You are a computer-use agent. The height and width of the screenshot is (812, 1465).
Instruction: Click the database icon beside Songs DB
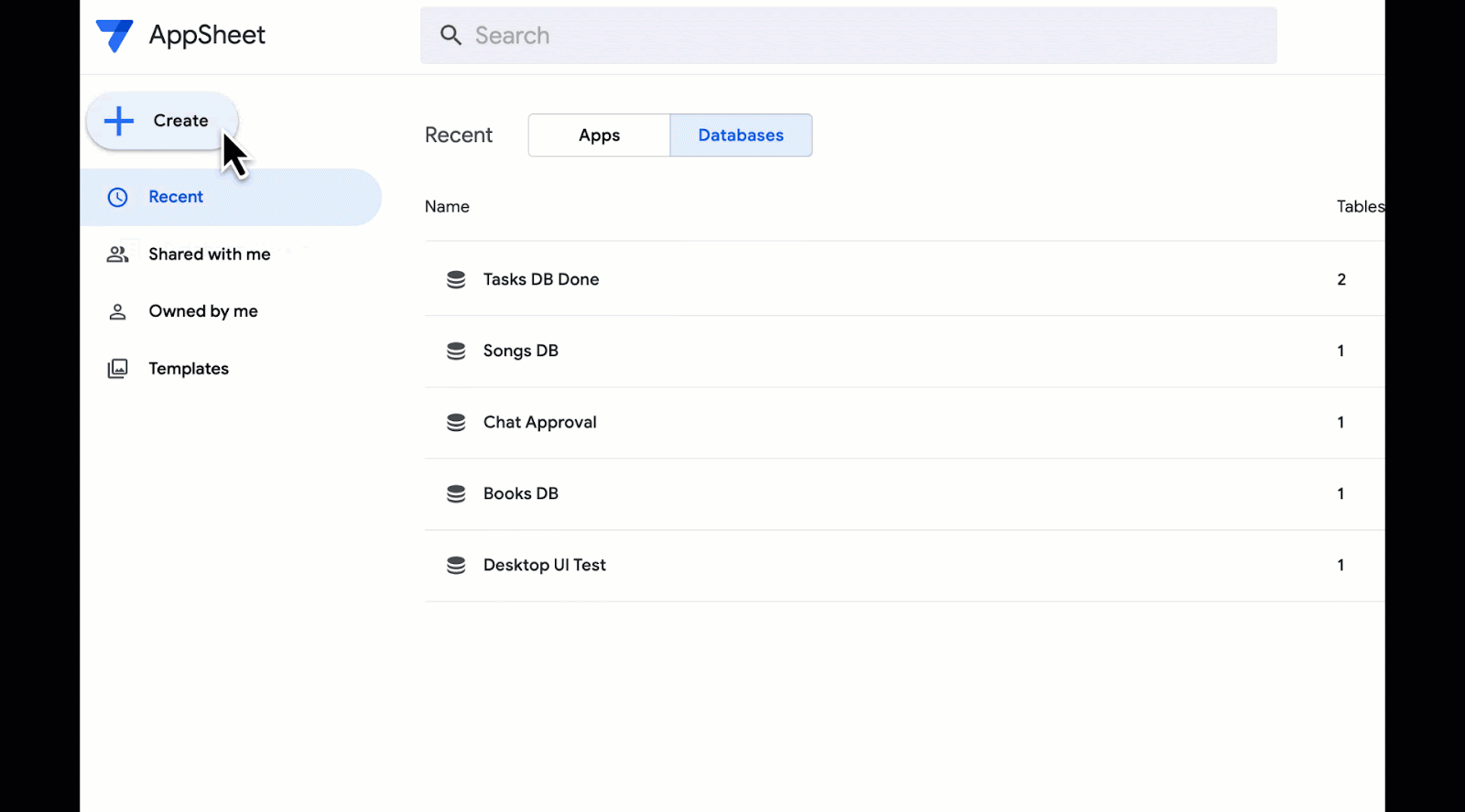point(456,352)
